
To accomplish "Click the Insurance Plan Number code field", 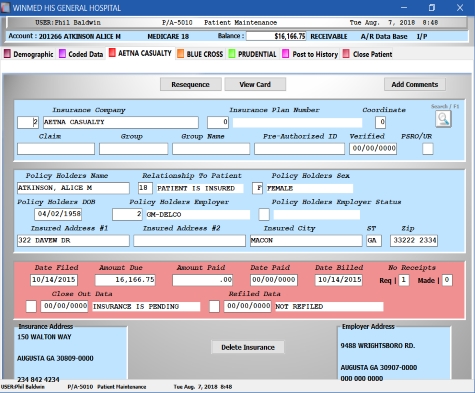I will 218,122.
